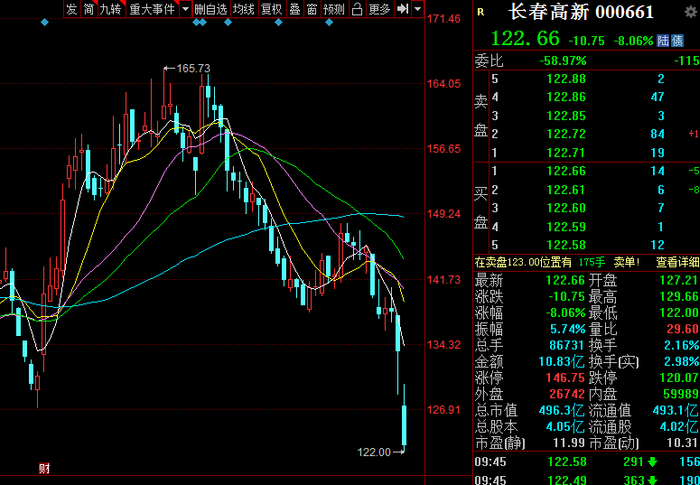Select buy level 2 price 122.61
Viewport: 700px width, 485px height.
566,190
